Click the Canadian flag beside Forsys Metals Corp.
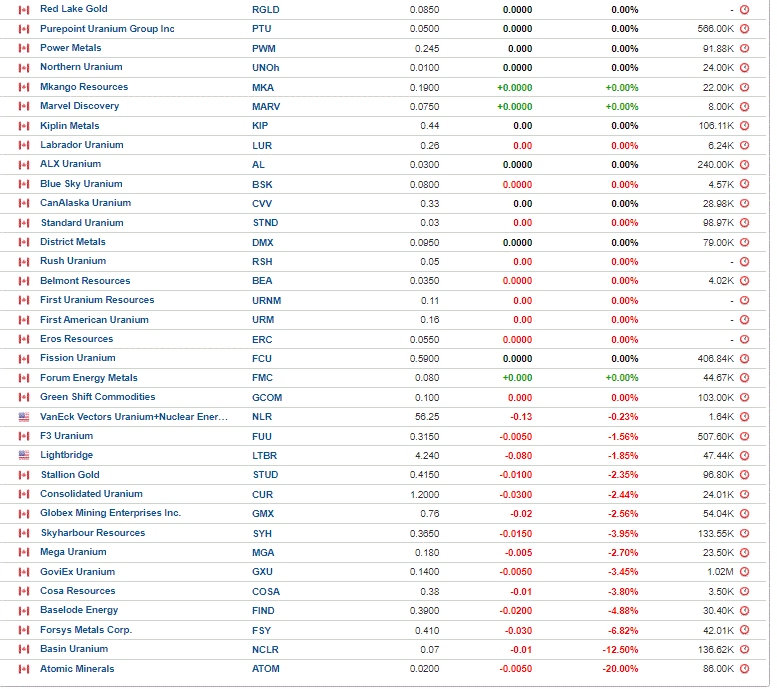Screen dimensions: 777x689 click(24, 630)
